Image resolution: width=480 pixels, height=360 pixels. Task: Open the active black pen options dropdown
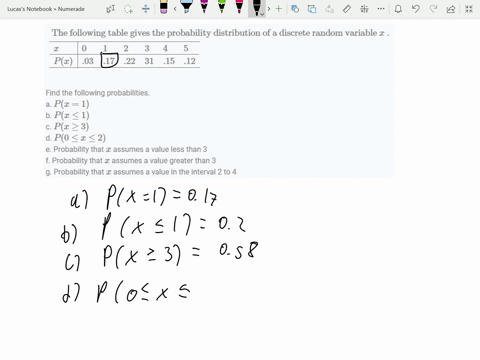[262, 14]
